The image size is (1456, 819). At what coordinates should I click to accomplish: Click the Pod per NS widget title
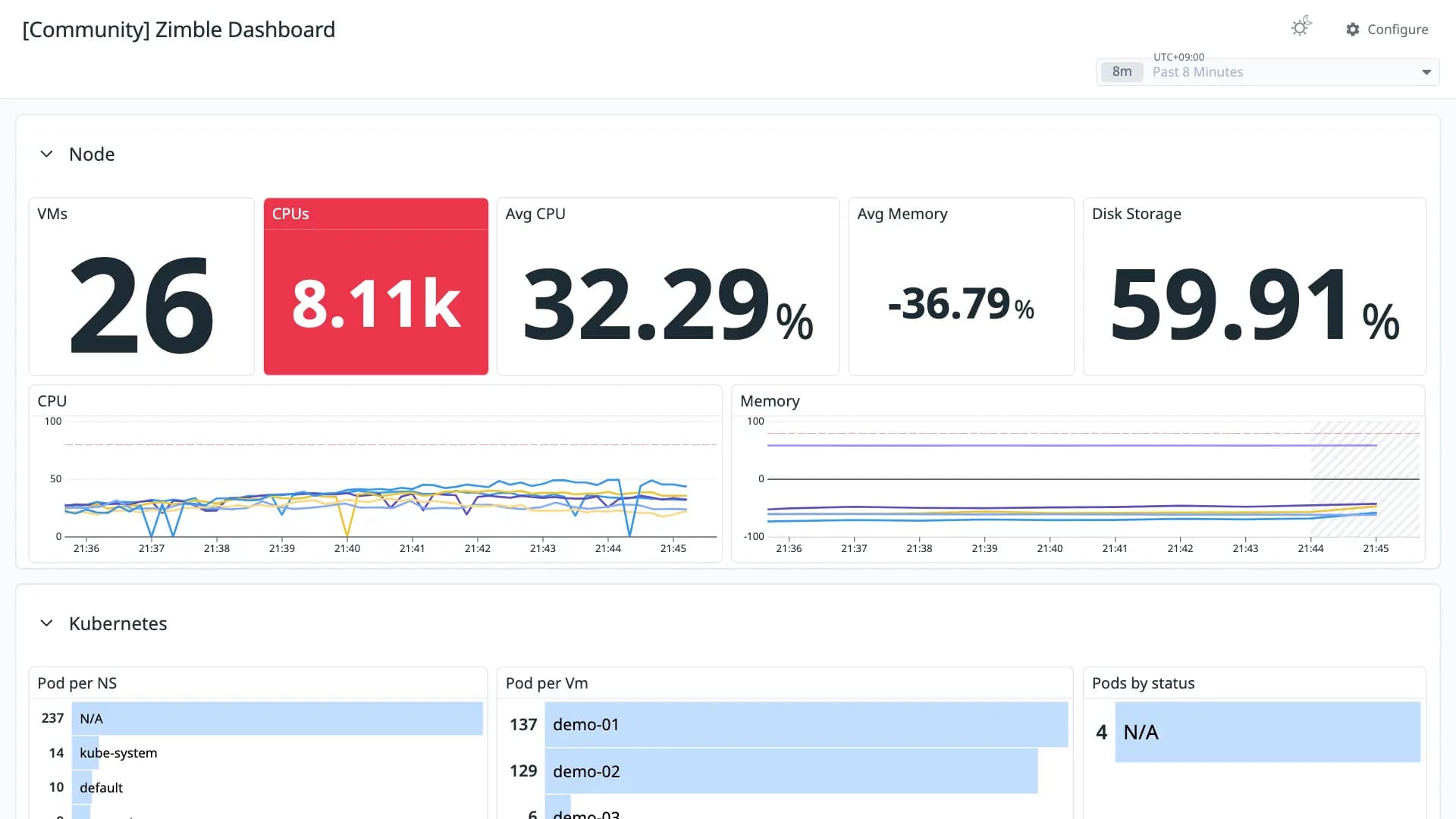(x=77, y=683)
